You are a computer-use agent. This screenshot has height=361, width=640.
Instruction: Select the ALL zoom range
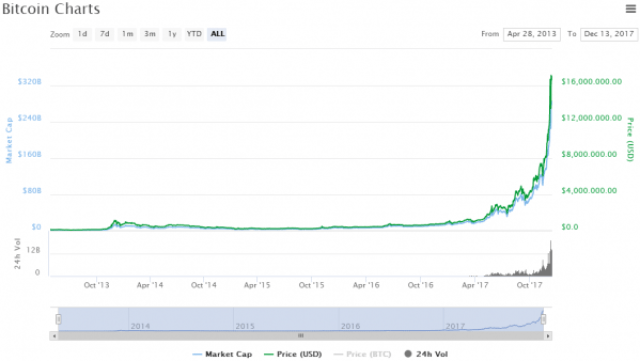coord(217,34)
